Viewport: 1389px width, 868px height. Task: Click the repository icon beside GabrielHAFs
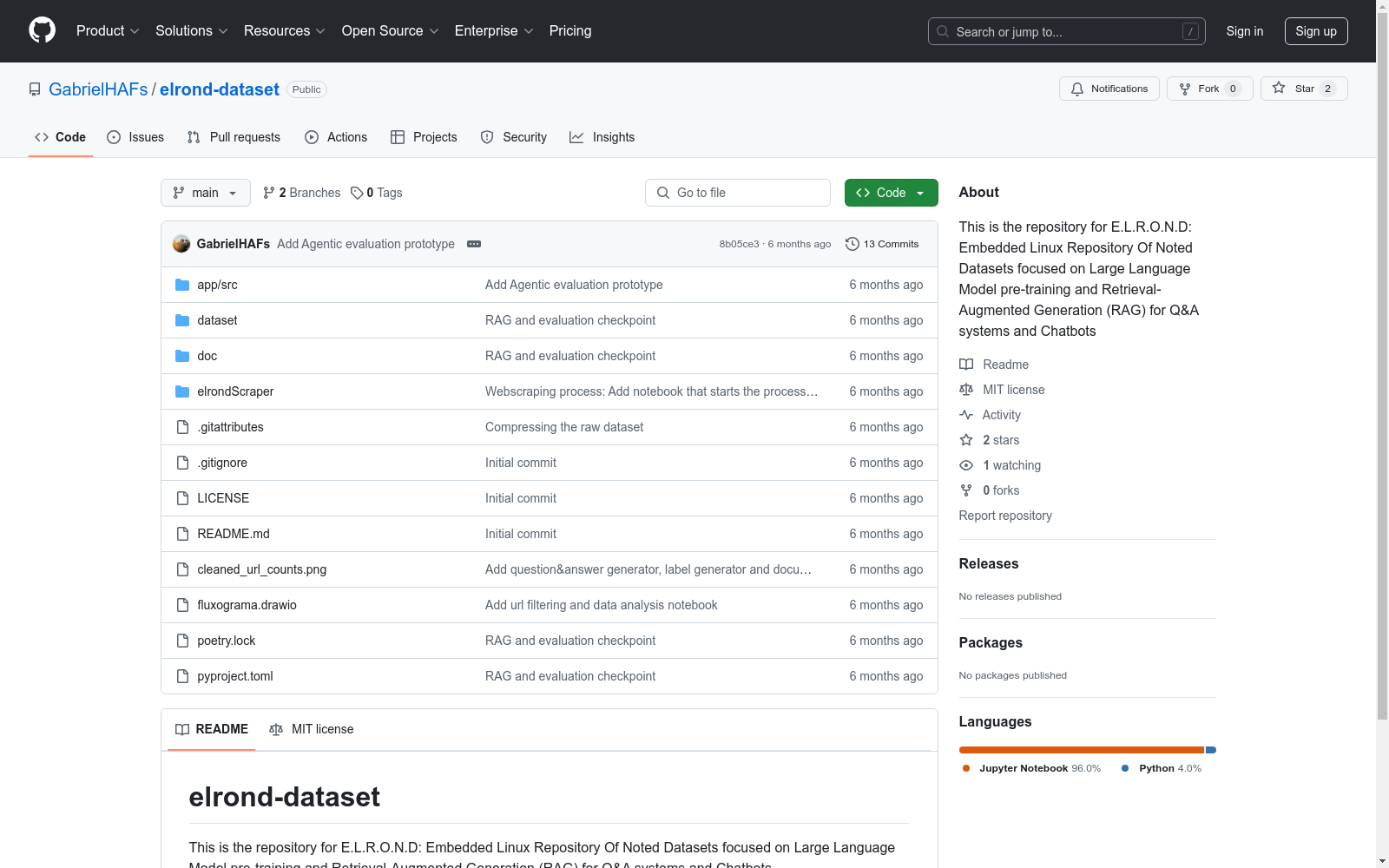pos(35,89)
